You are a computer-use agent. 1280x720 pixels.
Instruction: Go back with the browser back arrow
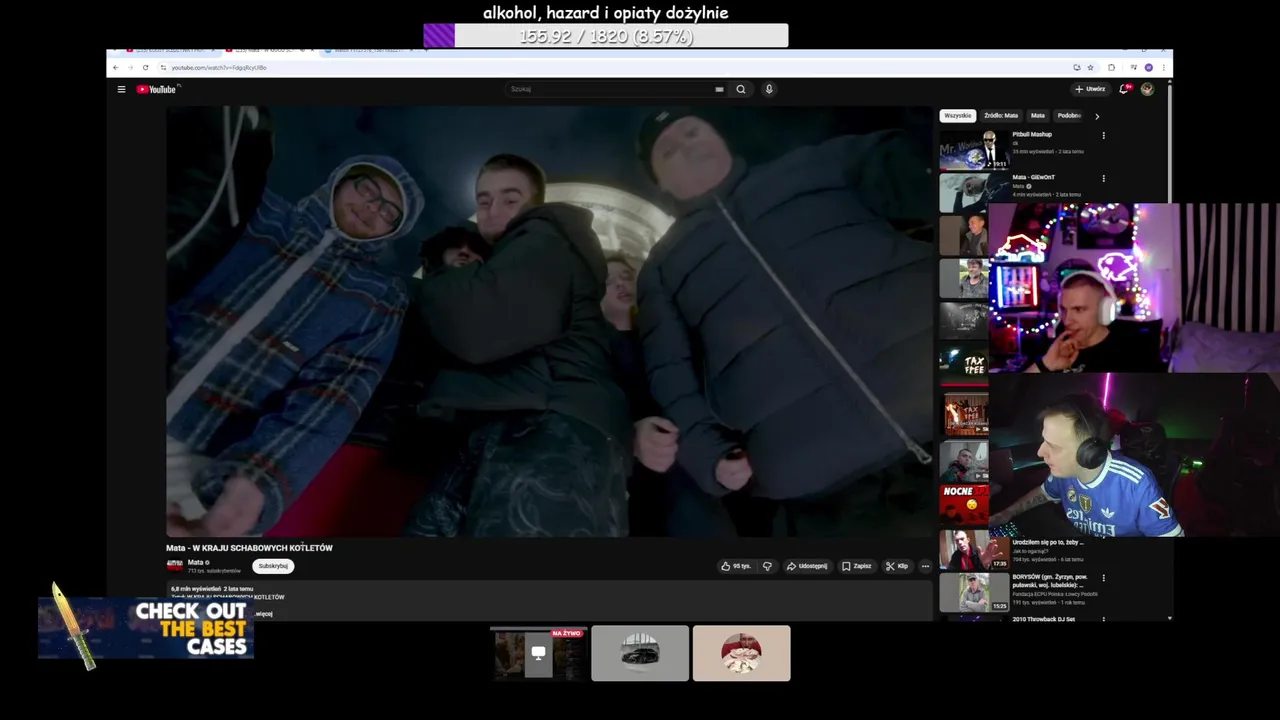115,67
